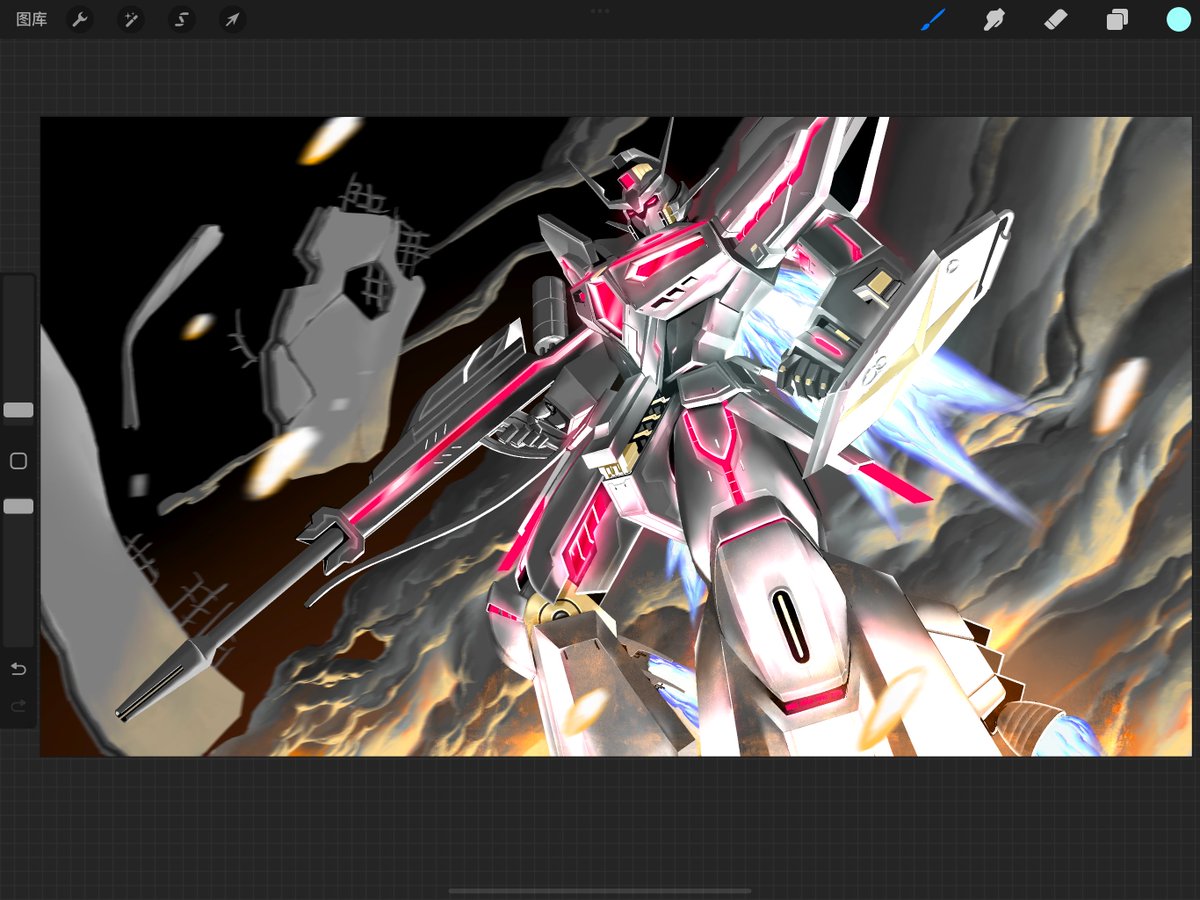Open the Layers panel

[1117, 19]
